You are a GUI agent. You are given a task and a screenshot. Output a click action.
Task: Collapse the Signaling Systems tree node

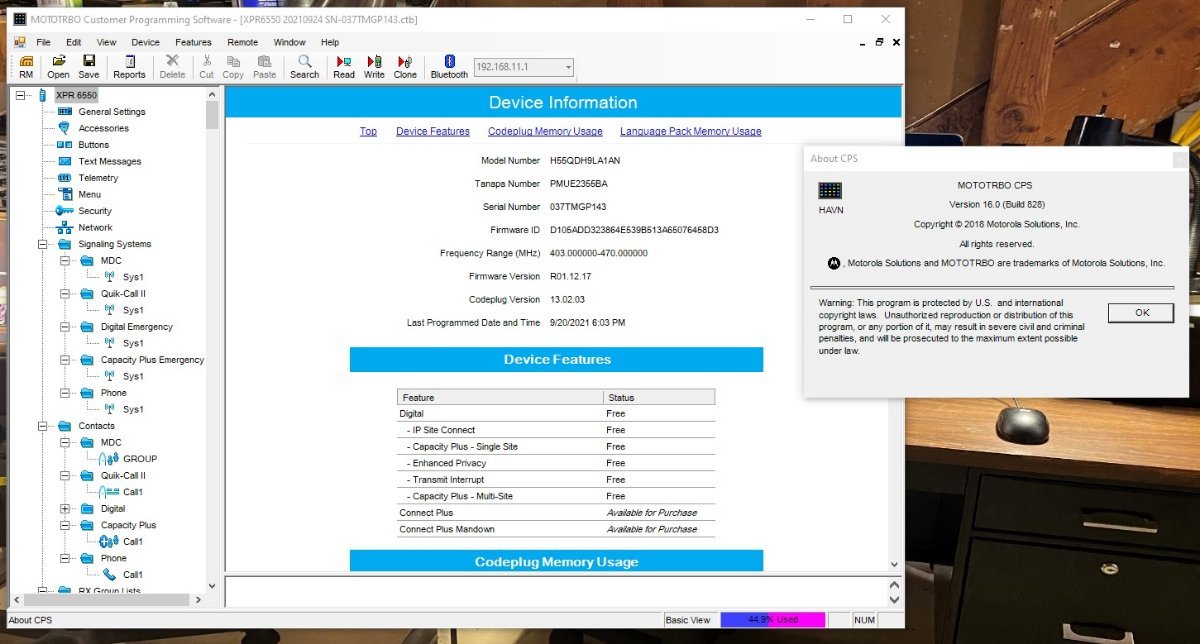coord(42,244)
